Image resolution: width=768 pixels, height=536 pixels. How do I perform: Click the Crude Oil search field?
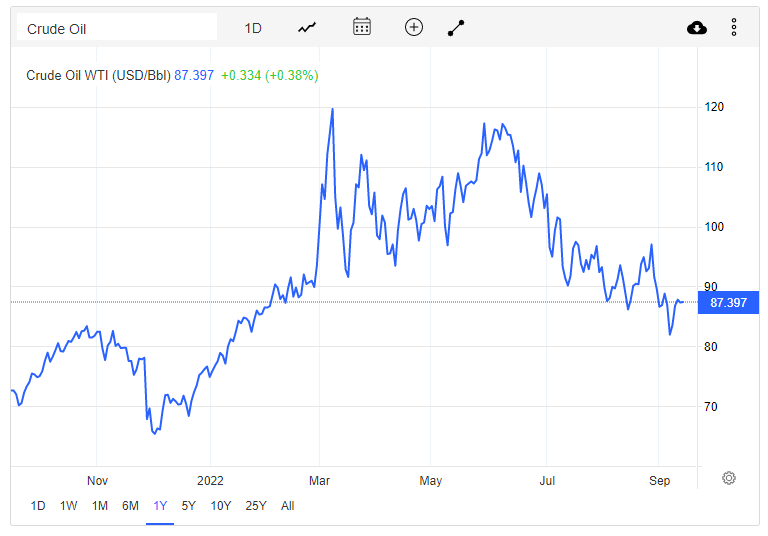(117, 28)
